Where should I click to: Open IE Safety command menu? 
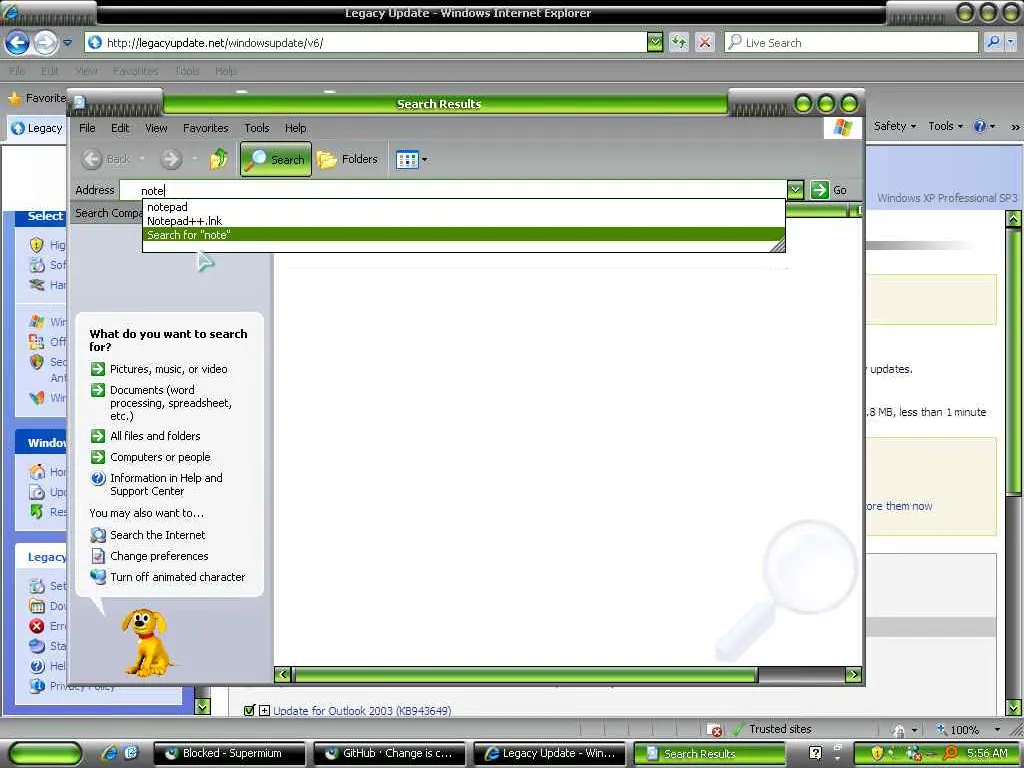click(895, 126)
